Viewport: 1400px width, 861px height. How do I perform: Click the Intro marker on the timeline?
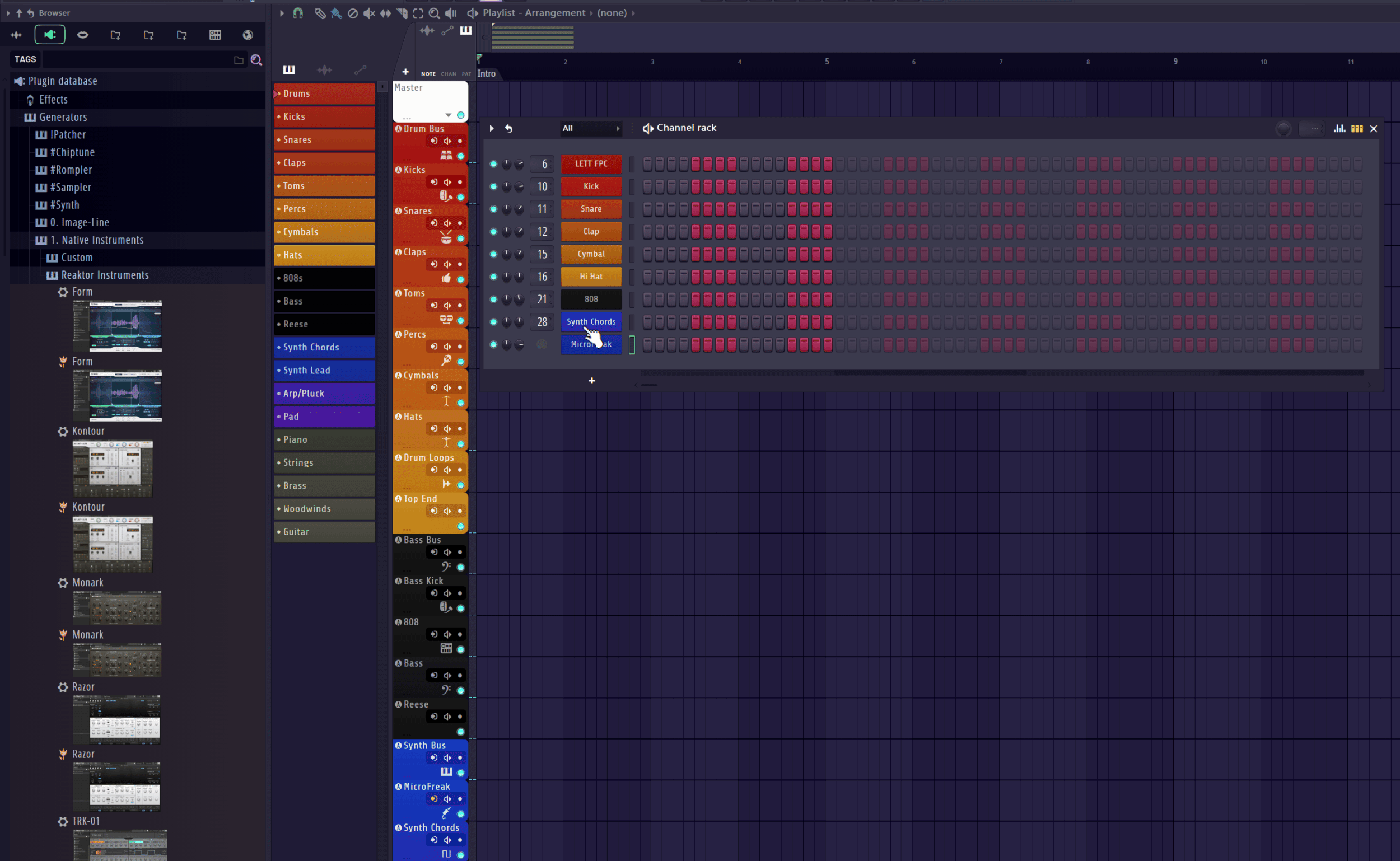tap(487, 73)
